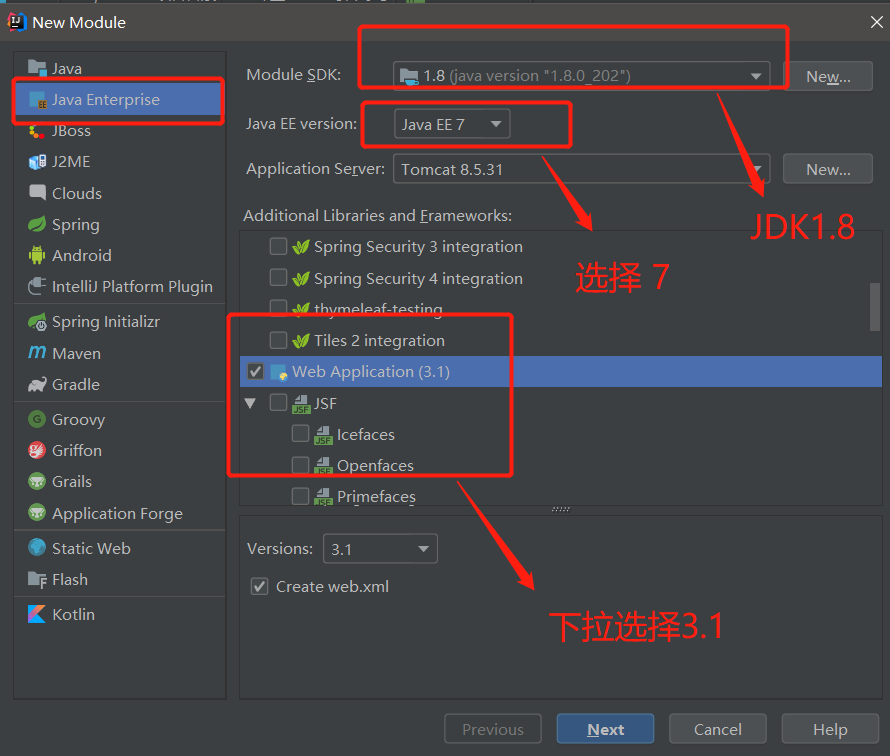The height and width of the screenshot is (756, 890).
Task: Click the Static Web globe icon
Action: (37, 548)
